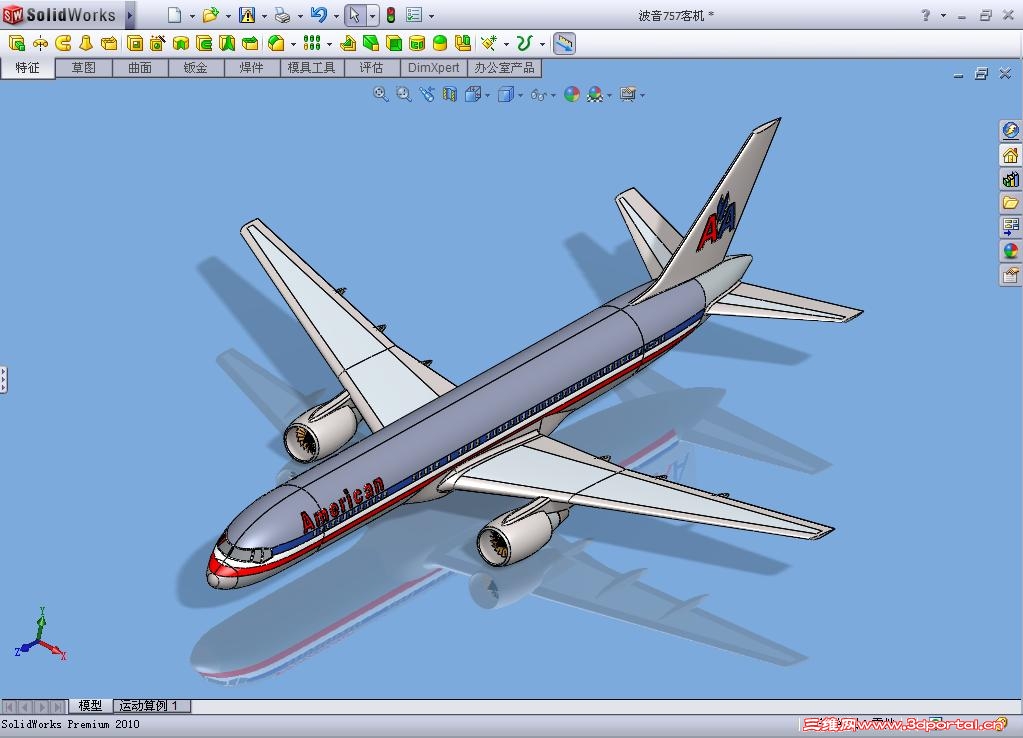Toggle the Select cursor tool
Image resolution: width=1023 pixels, height=738 pixels.
[354, 15]
